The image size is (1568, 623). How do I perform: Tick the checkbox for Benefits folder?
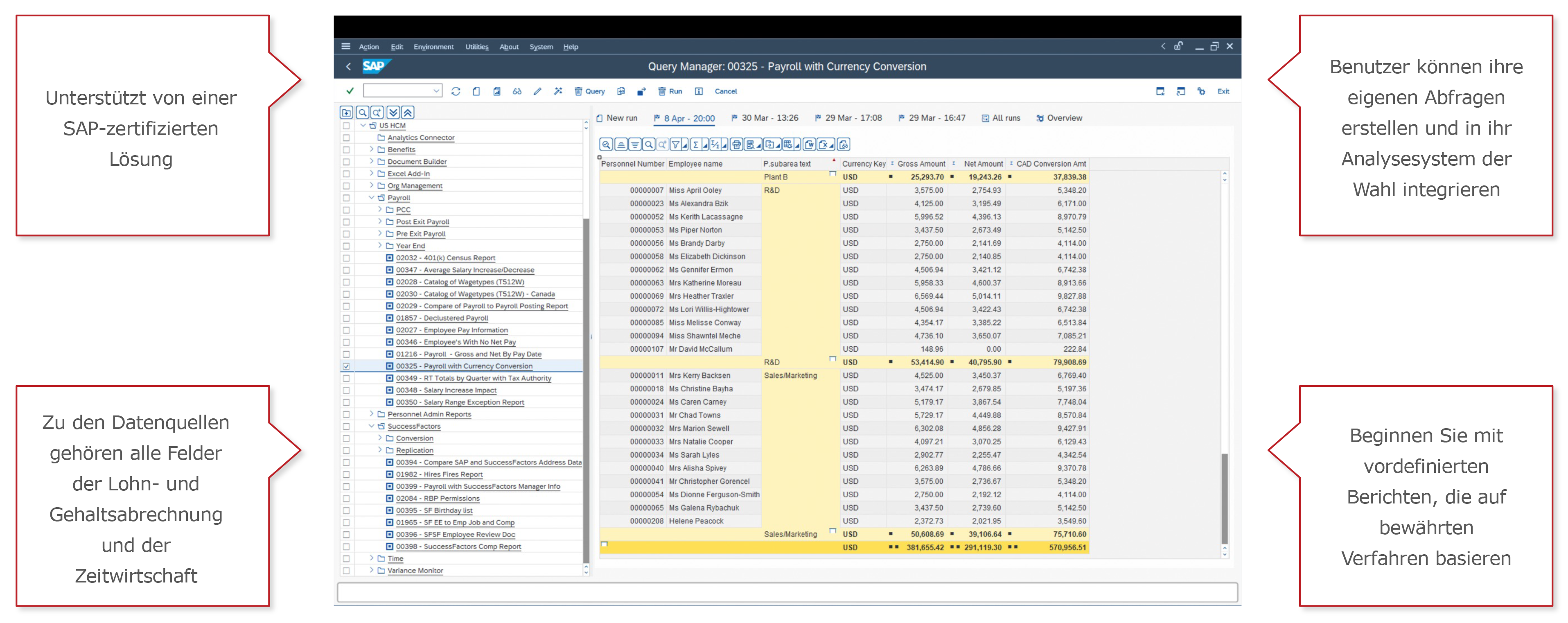[x=346, y=150]
